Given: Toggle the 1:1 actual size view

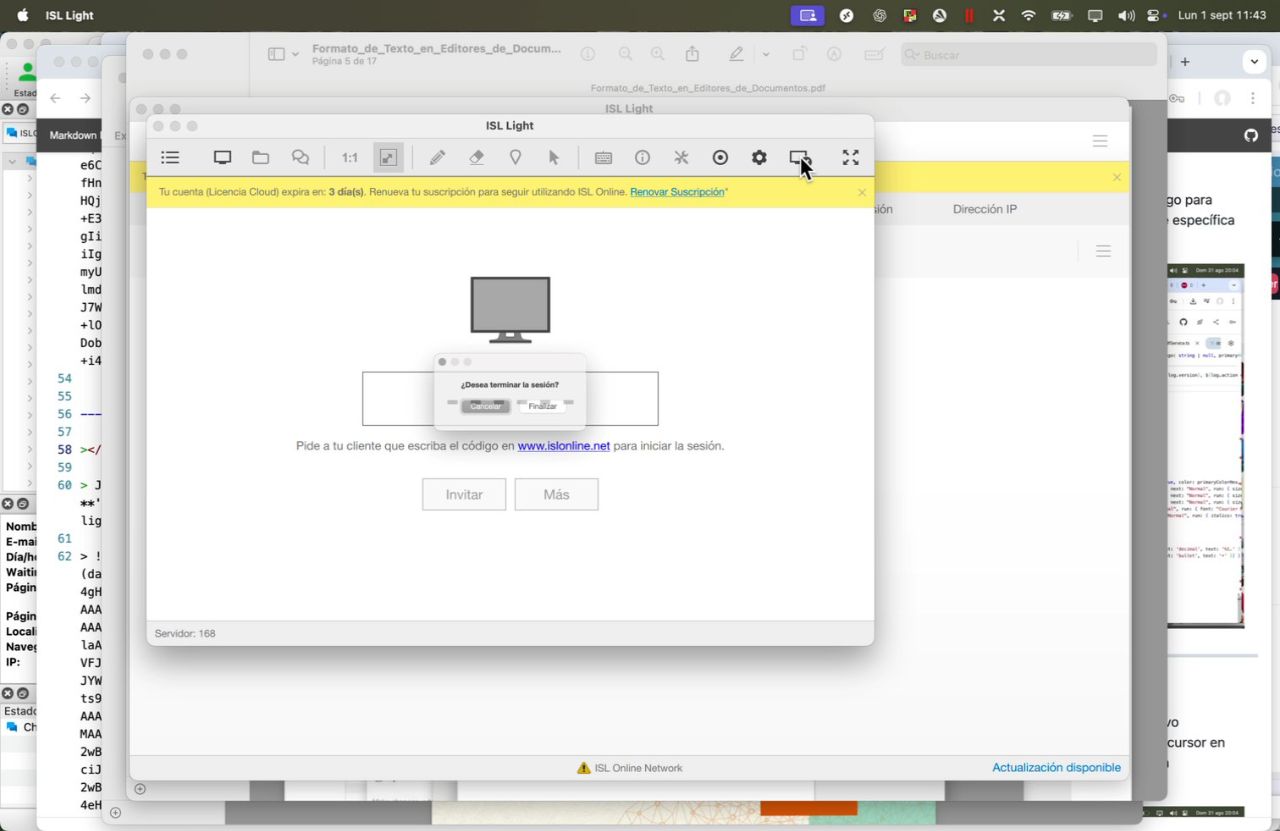Looking at the screenshot, I should (349, 158).
